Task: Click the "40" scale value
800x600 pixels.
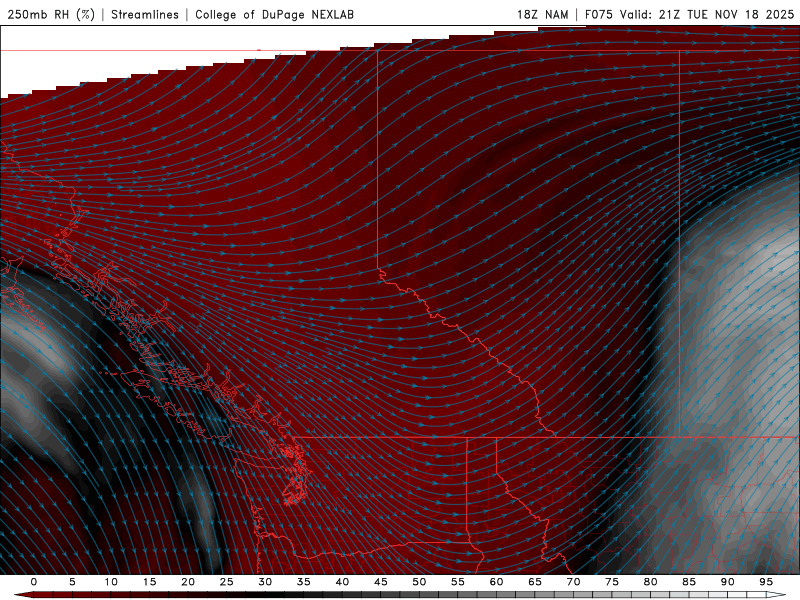Action: 342,582
